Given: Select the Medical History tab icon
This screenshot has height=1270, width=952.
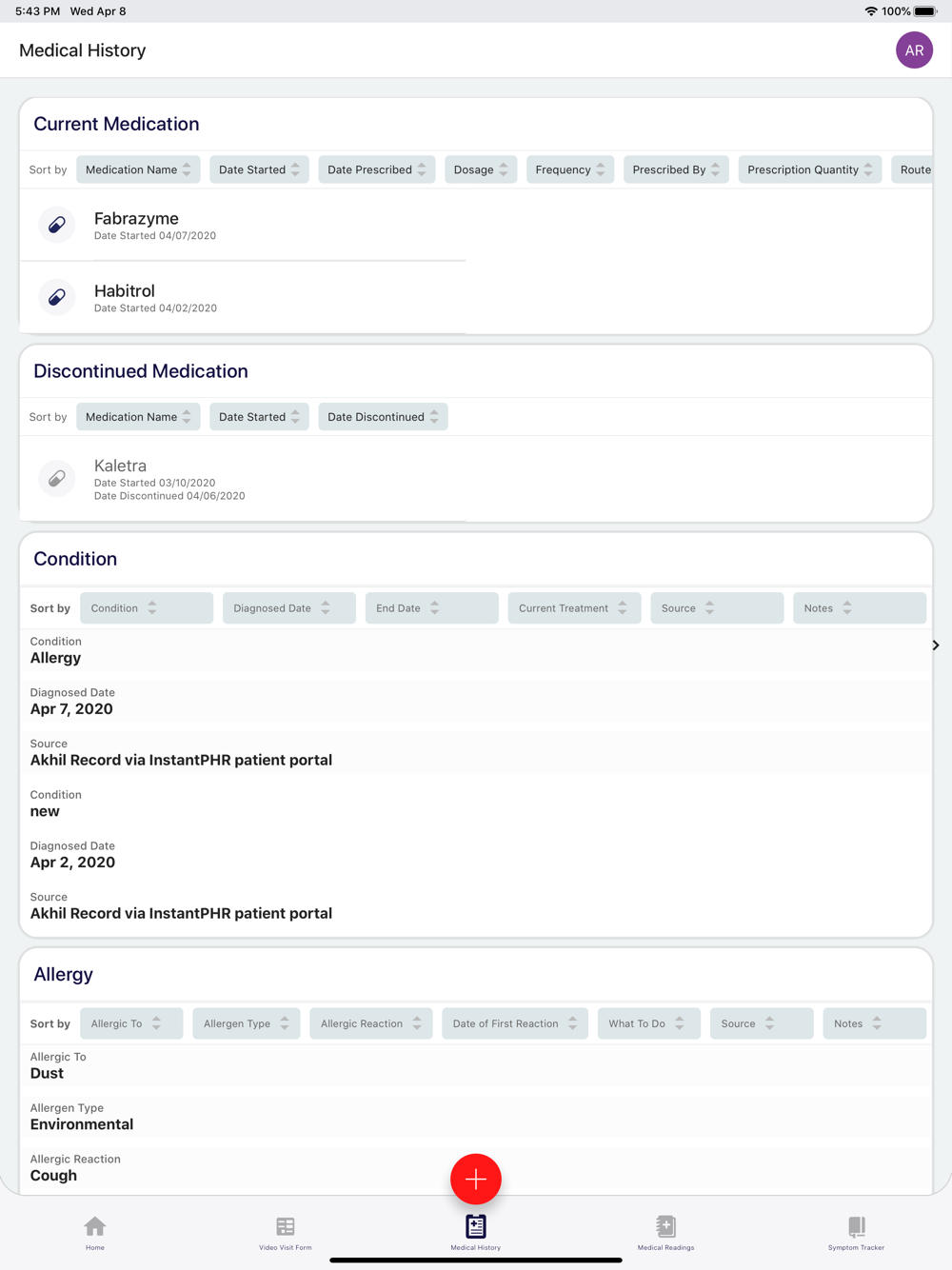Looking at the screenshot, I should (476, 1226).
